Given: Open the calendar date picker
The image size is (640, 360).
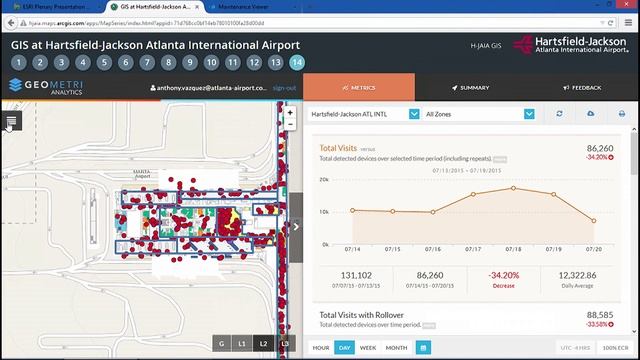Looking at the screenshot, I should (423, 348).
